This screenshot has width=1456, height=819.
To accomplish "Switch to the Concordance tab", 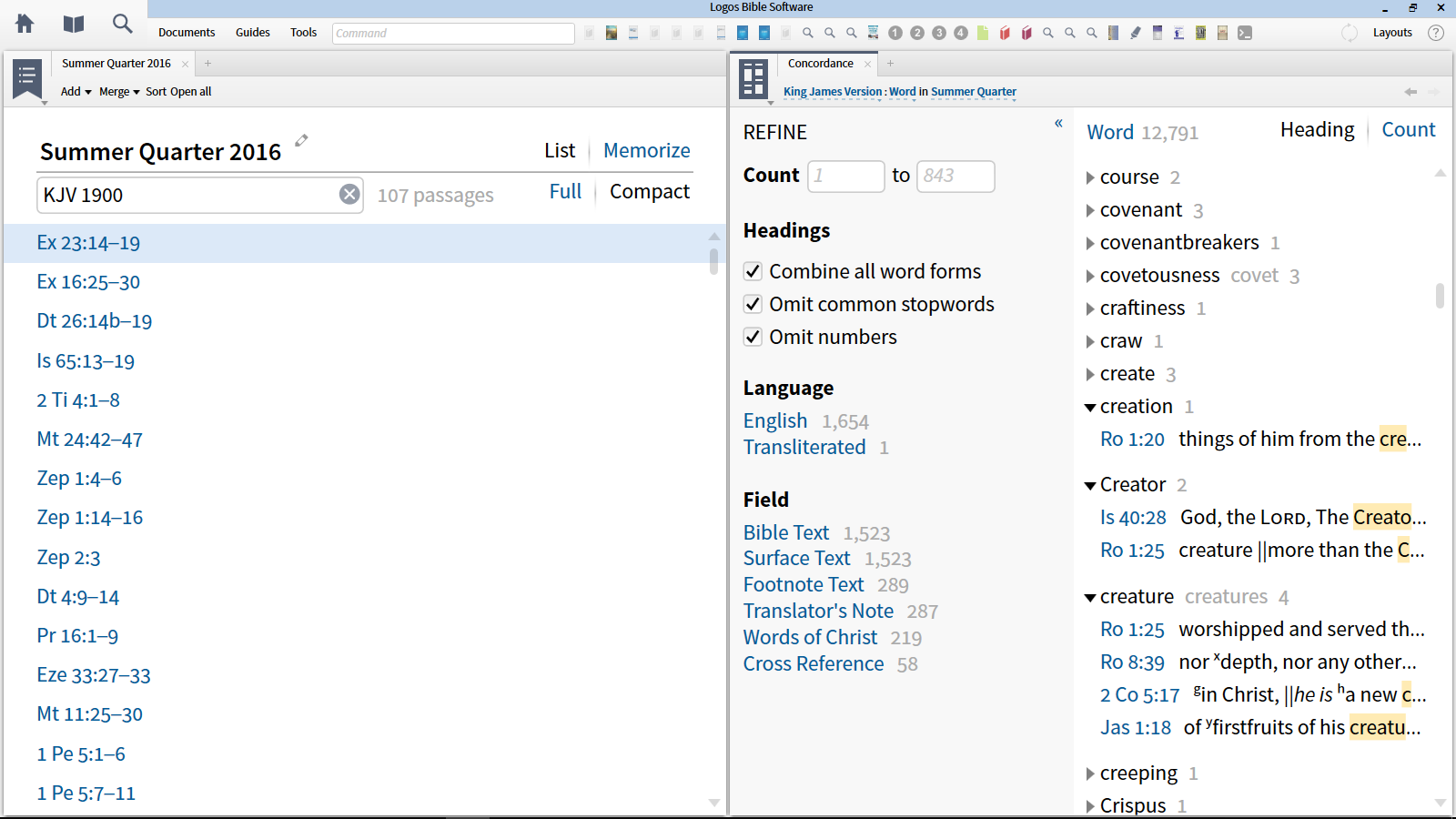I will coord(821,64).
